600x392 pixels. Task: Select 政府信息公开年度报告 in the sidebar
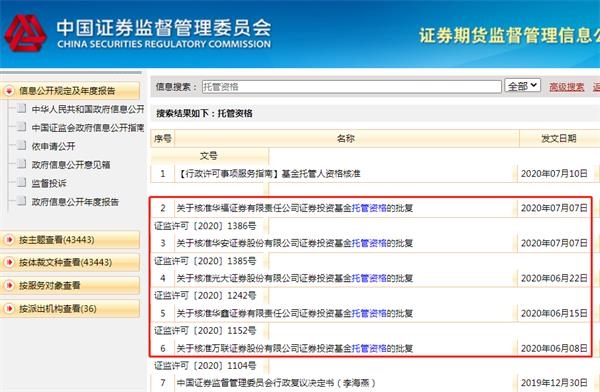coord(75,202)
